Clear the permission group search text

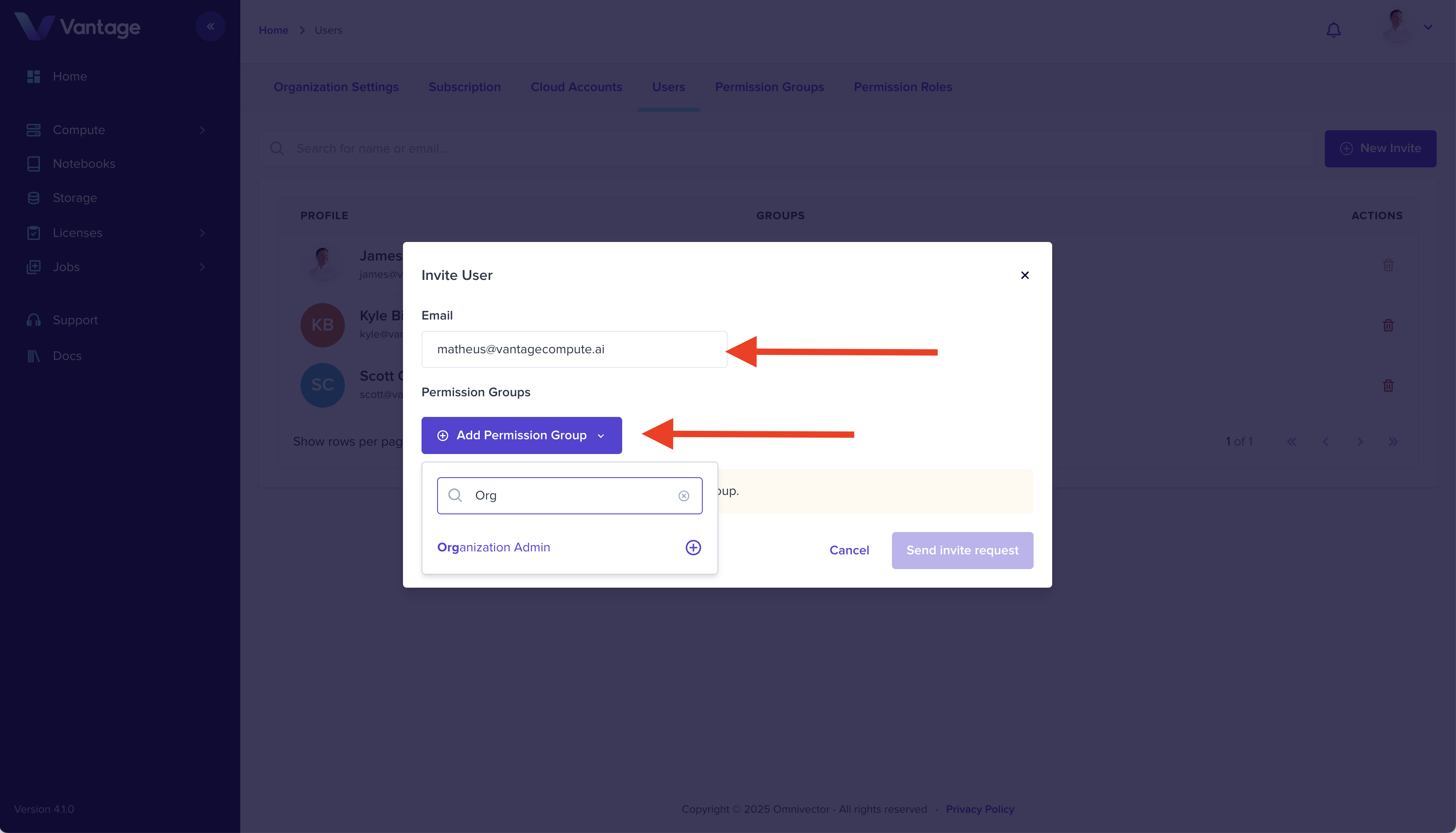[x=684, y=496]
